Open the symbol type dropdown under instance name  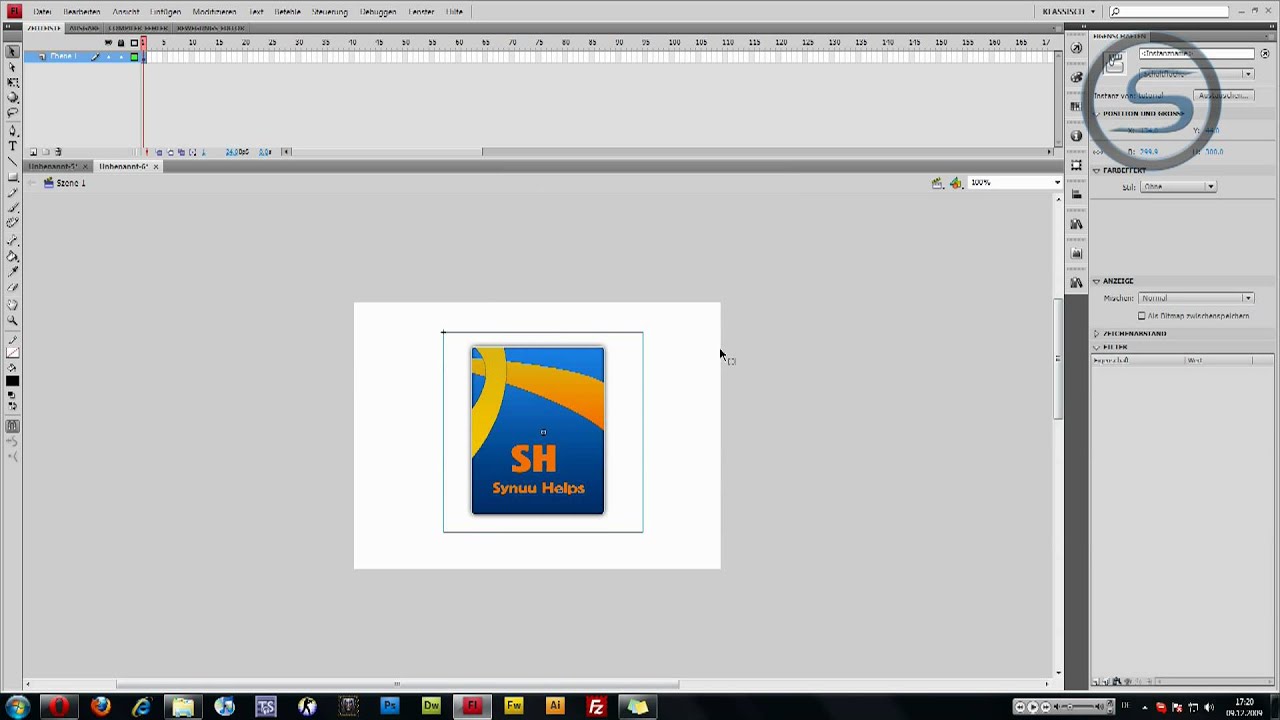point(1196,74)
